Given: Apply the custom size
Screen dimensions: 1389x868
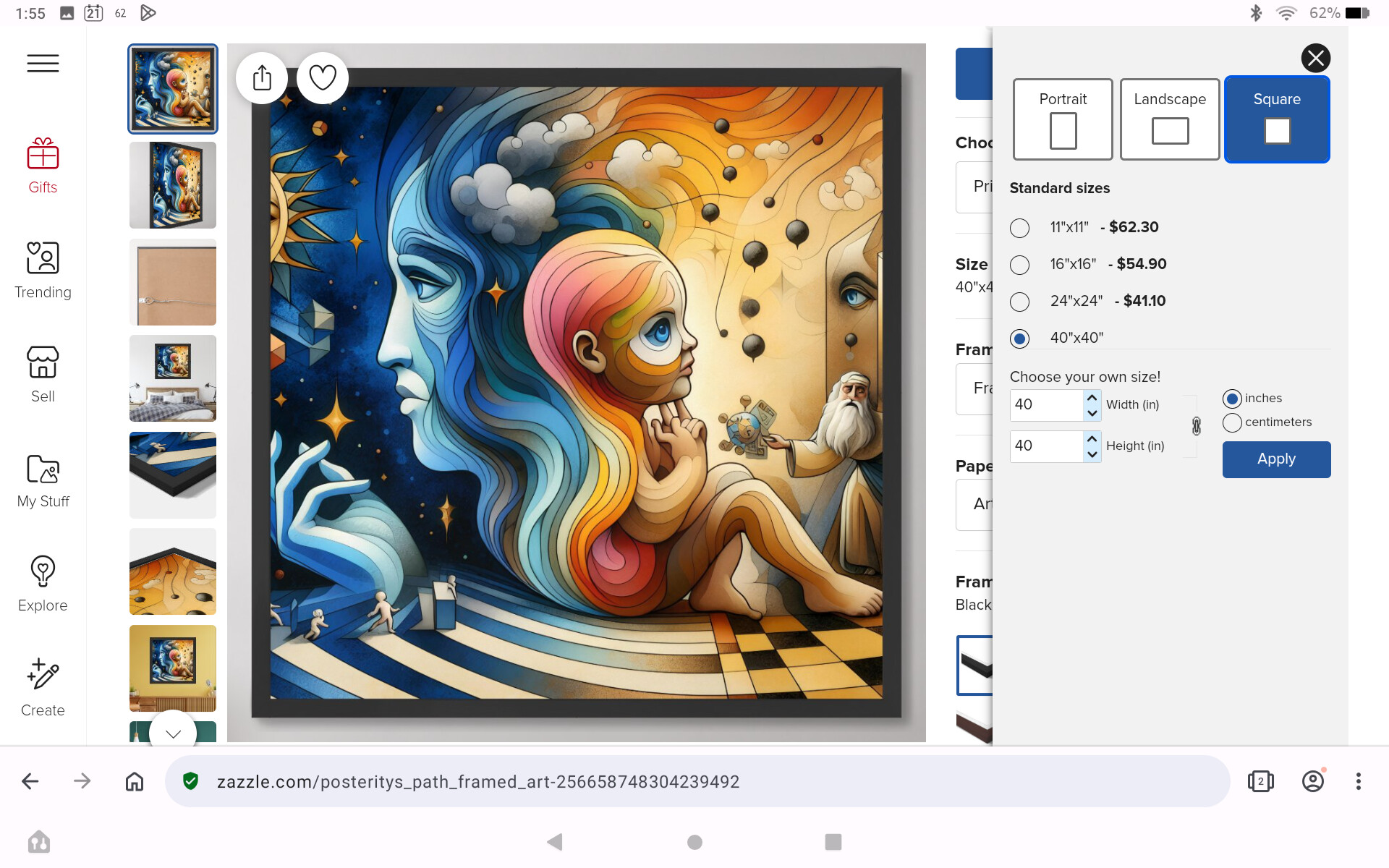Looking at the screenshot, I should pos(1276,459).
